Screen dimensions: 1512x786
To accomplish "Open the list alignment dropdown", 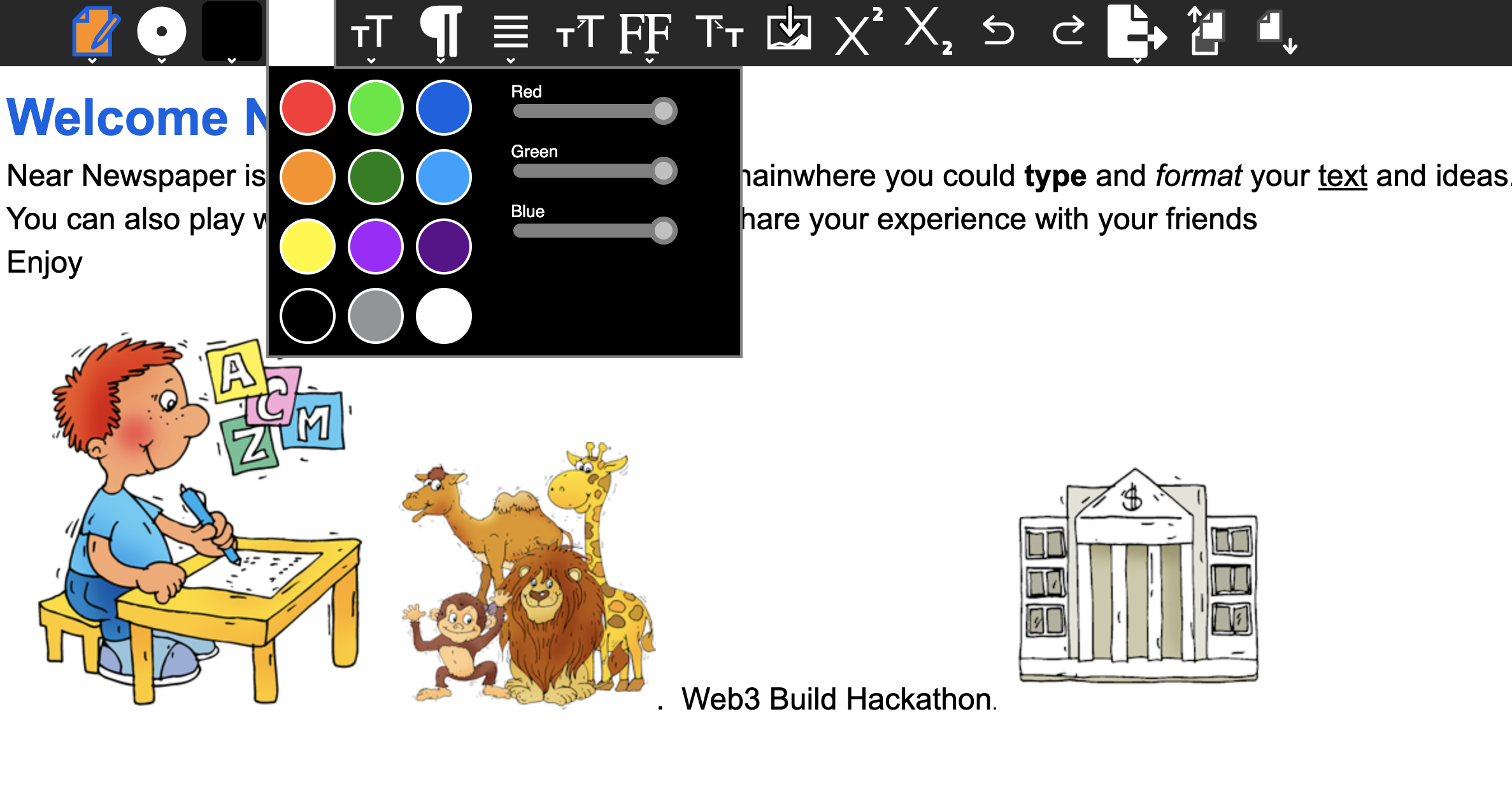I will click(x=510, y=33).
